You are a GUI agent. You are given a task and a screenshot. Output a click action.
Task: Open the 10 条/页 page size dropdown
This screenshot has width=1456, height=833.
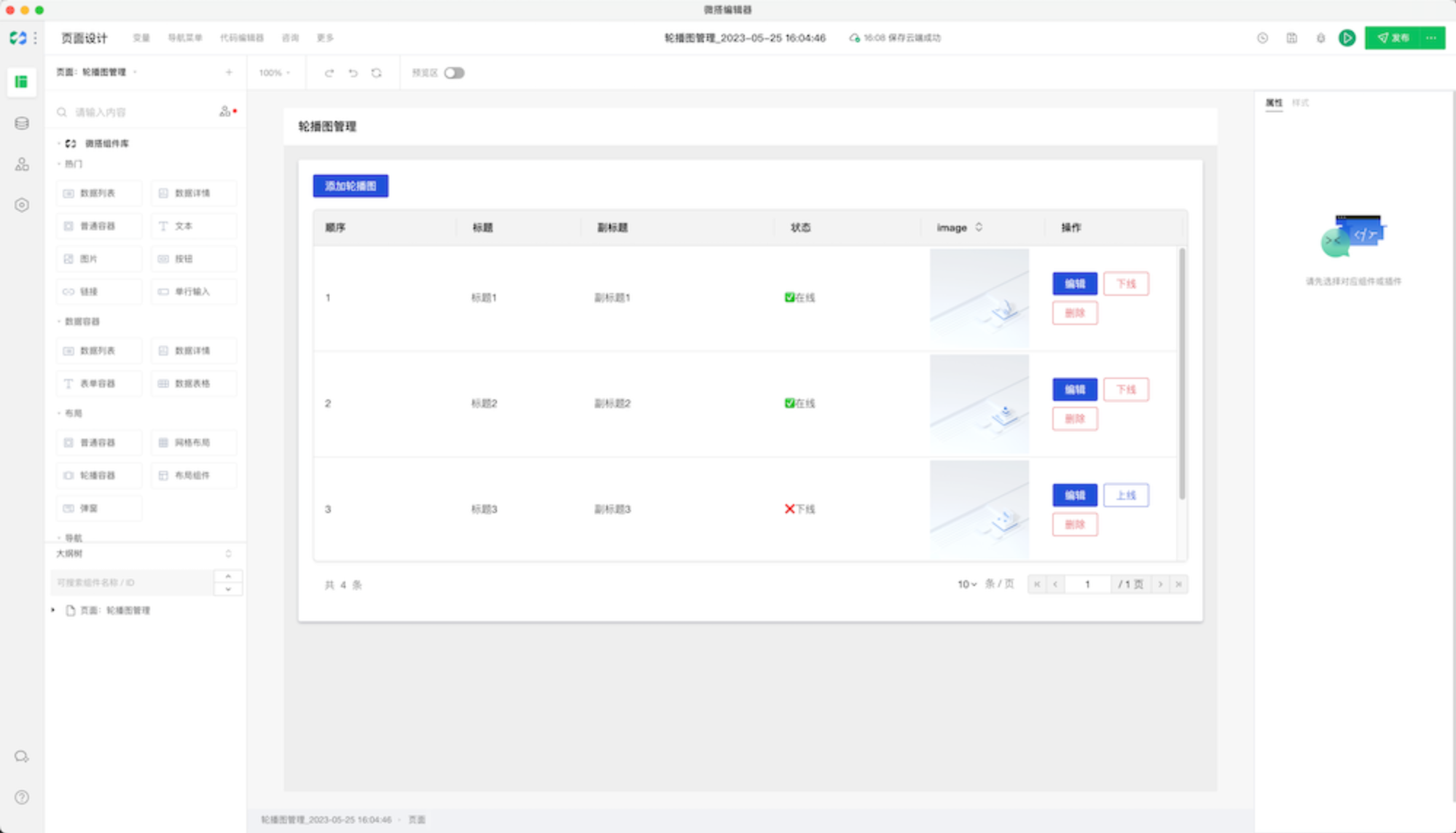tap(967, 584)
